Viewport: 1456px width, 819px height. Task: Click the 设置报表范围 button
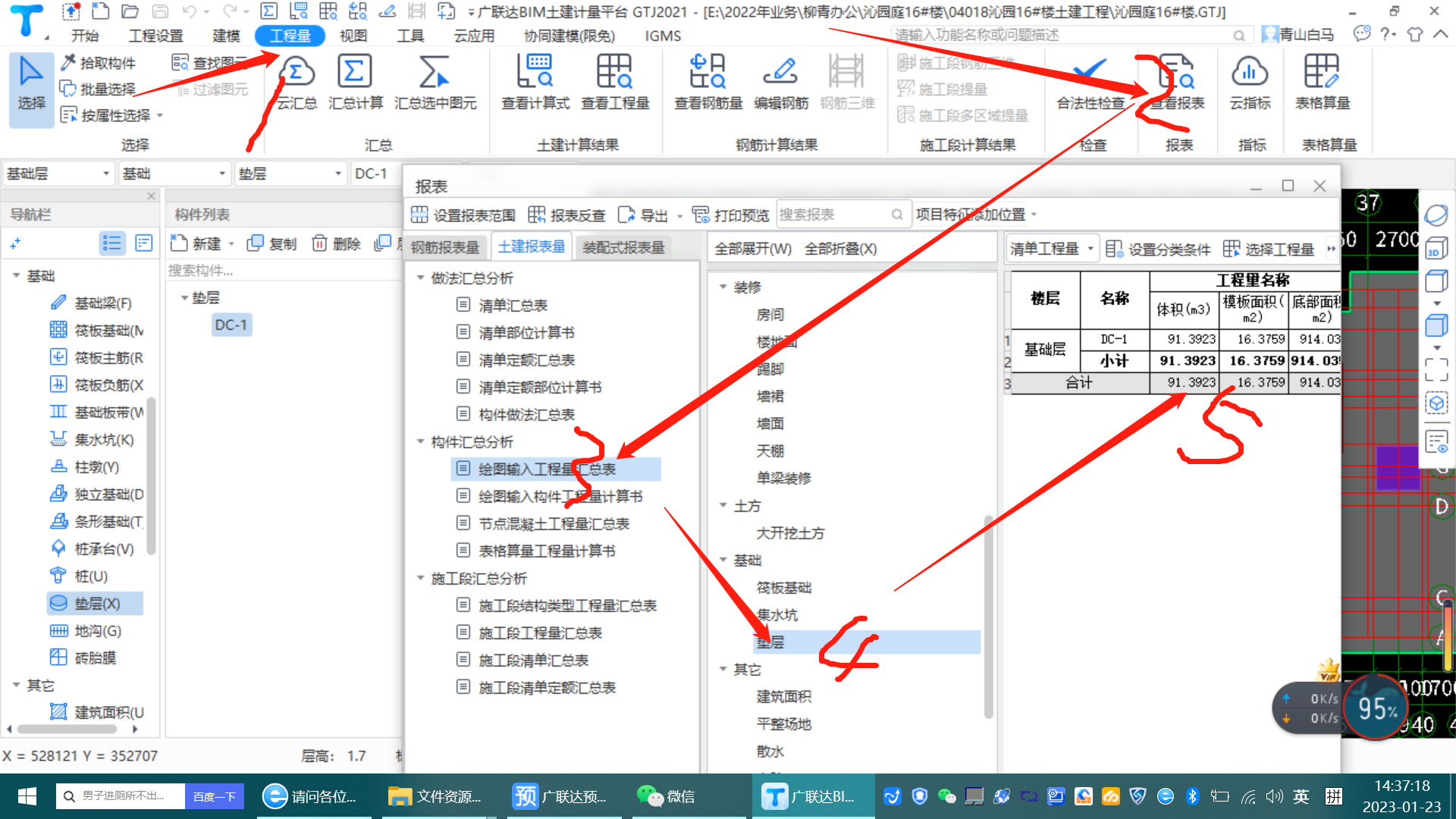(x=463, y=215)
